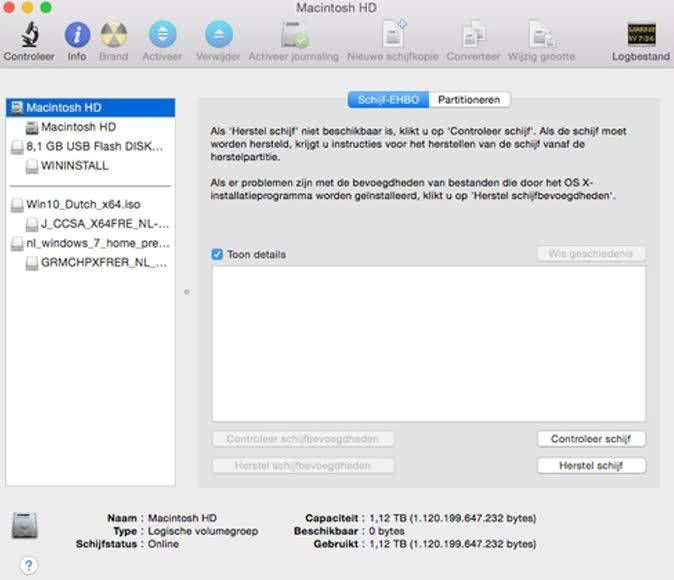
Task: Click the red close window button
Action: pos(9,7)
